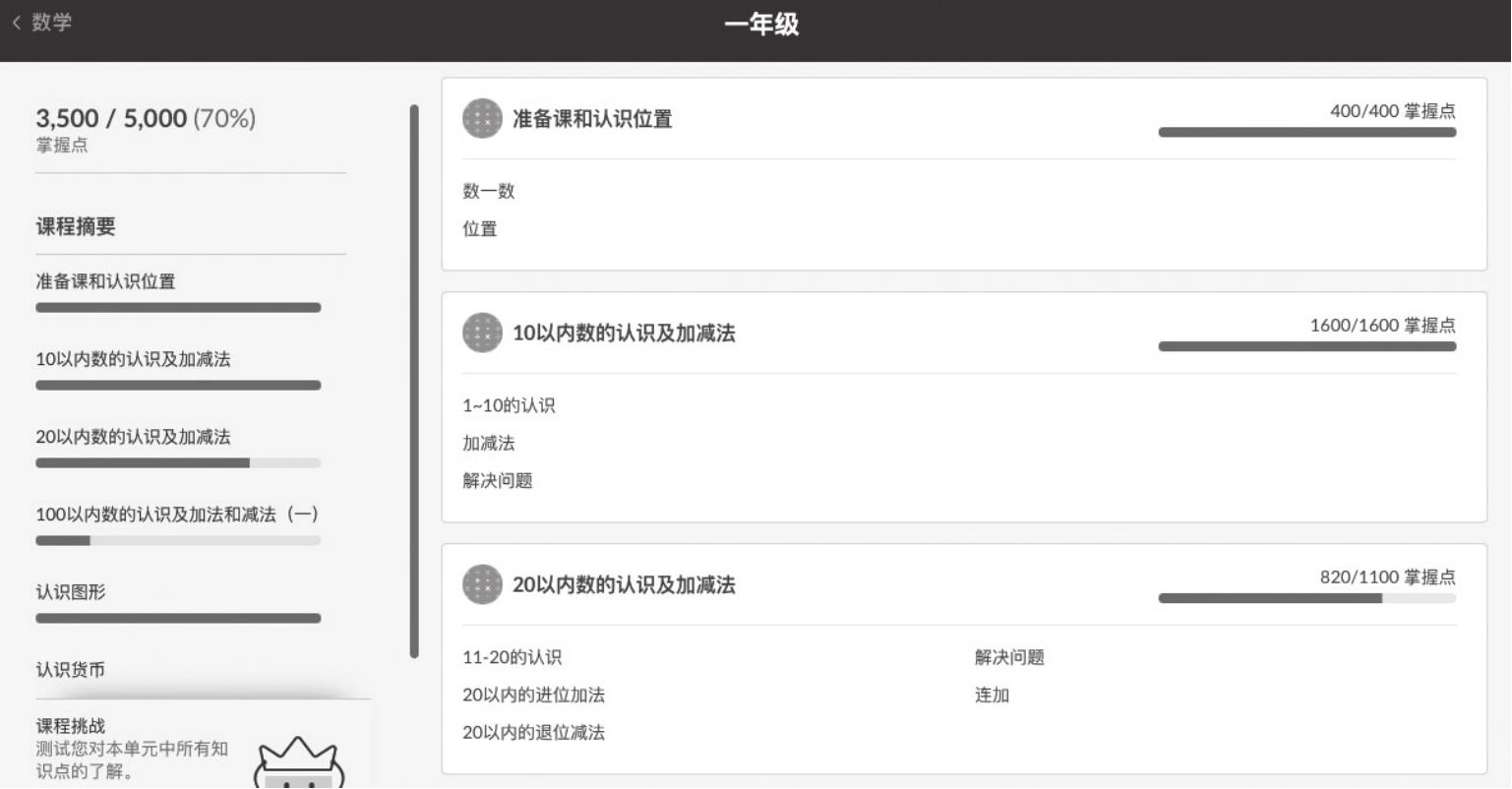
Task: Open the 准备课和认识位置 card title
Action: [x=592, y=119]
